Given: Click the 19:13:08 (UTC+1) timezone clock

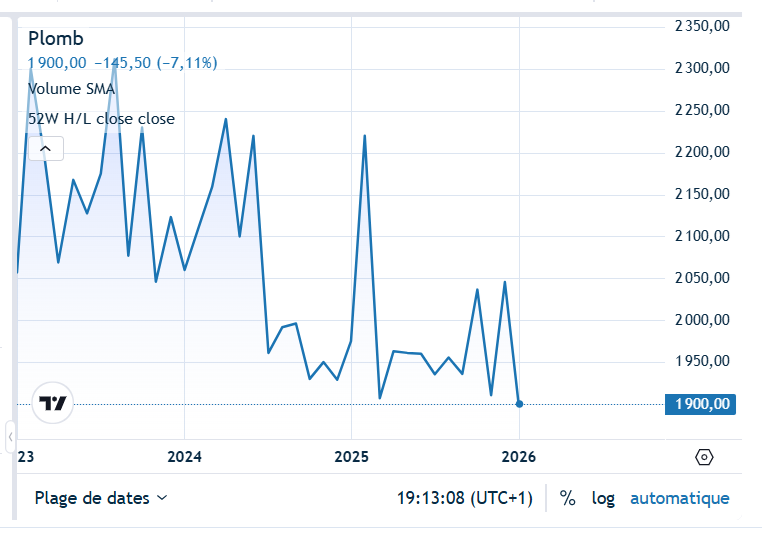Looking at the screenshot, I should pyautogui.click(x=465, y=498).
